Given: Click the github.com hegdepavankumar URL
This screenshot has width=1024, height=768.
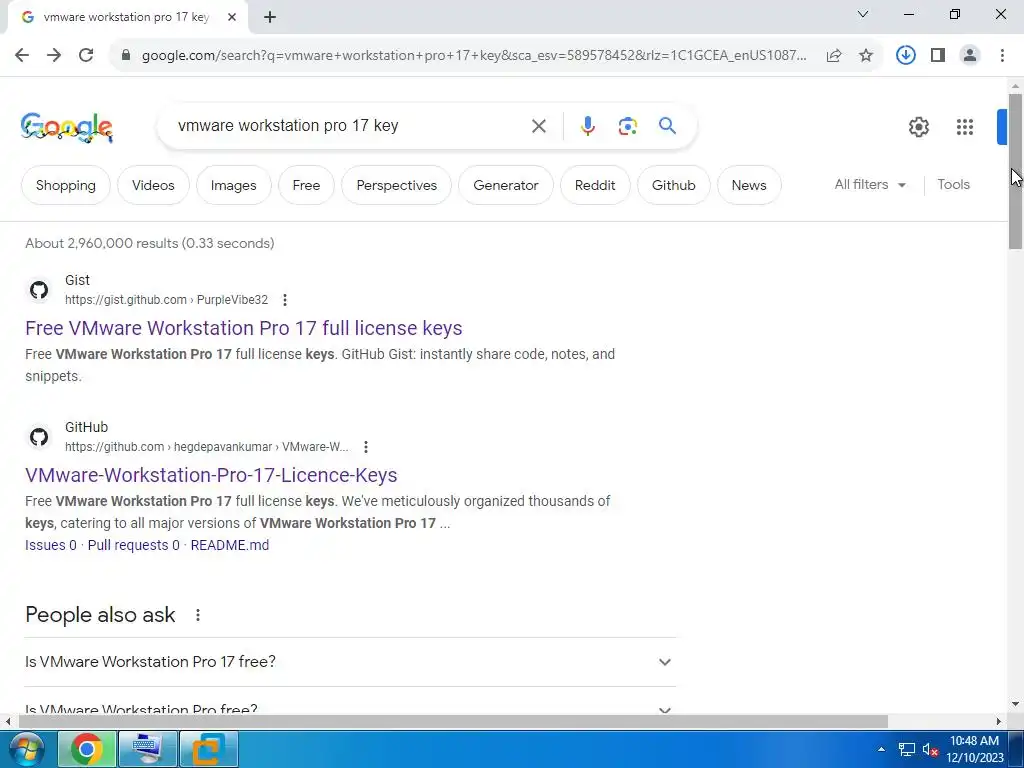Looking at the screenshot, I should [206, 447].
